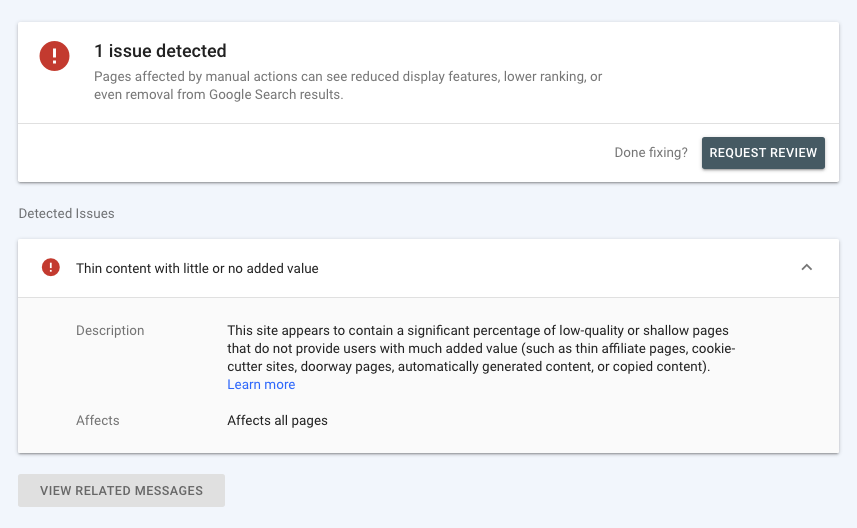
Task: Click the small red error icon by 'Thin content'
Action: [x=51, y=267]
